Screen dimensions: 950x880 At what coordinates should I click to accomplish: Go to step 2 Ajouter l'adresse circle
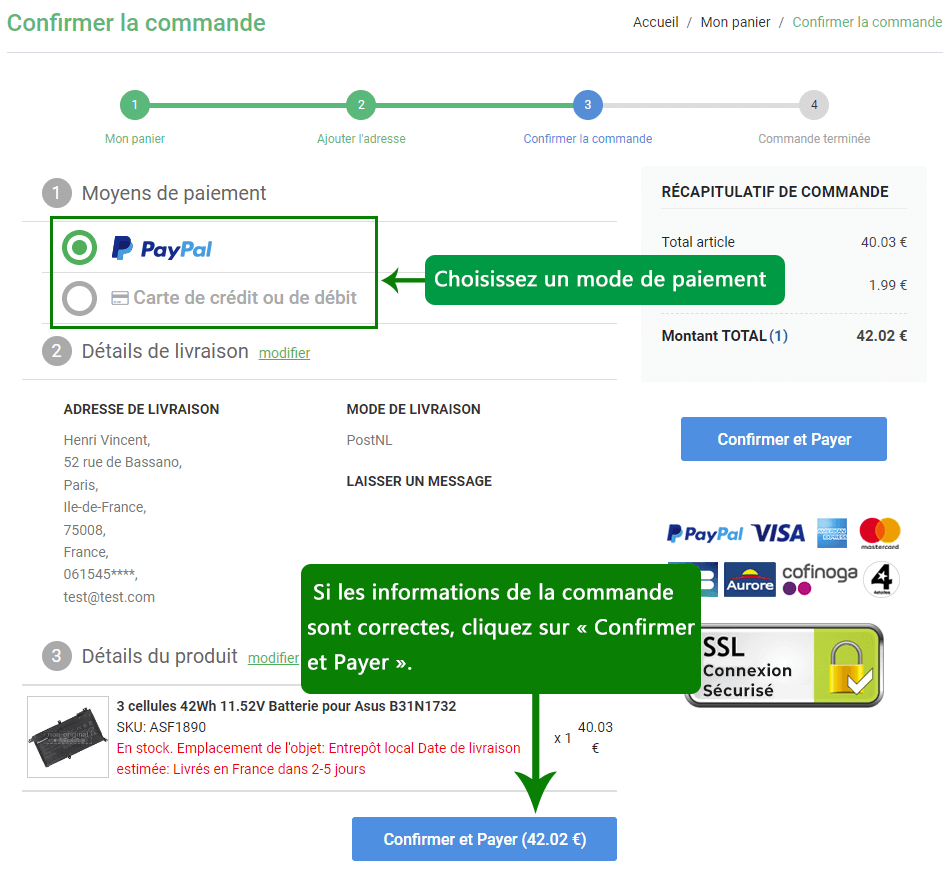361,105
